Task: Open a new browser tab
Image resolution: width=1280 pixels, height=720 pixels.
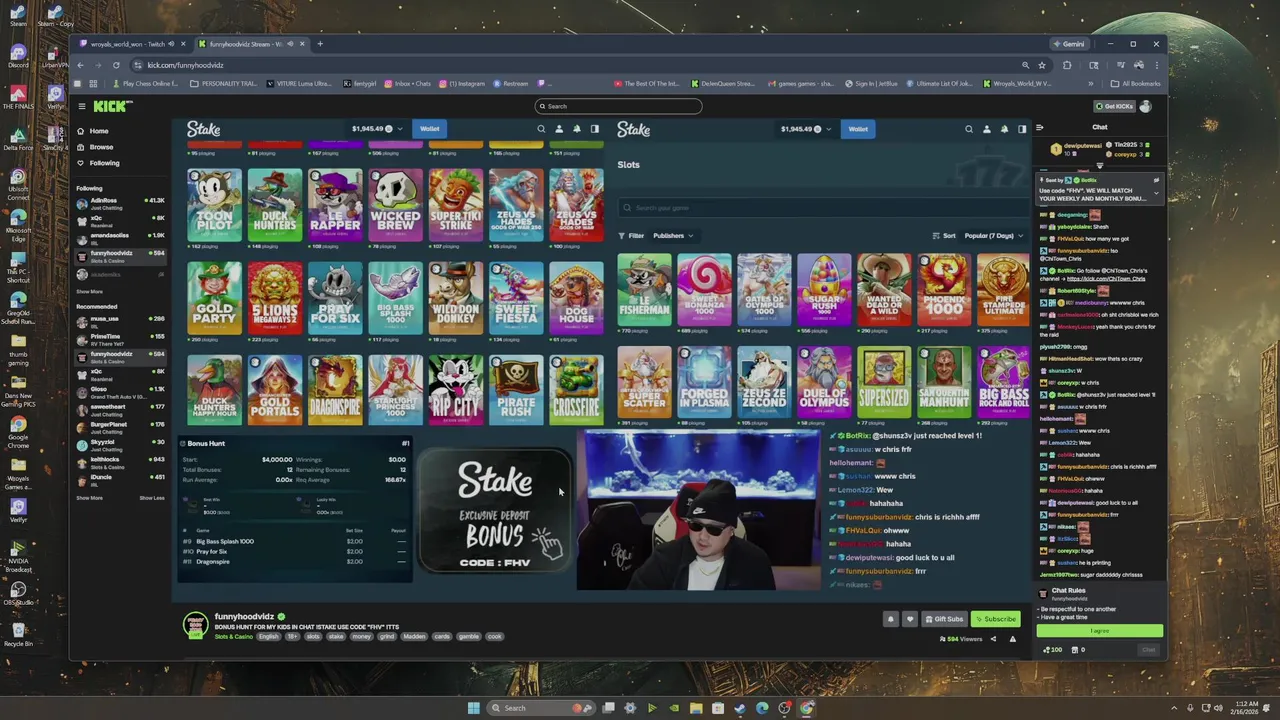Action: coord(320,44)
